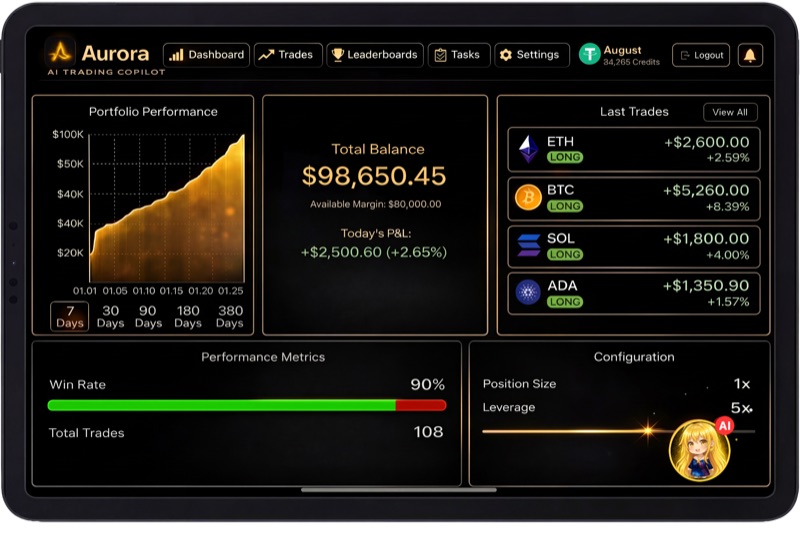This screenshot has width=800, height=536.
Task: Click the red AI badge
Action: tap(724, 426)
